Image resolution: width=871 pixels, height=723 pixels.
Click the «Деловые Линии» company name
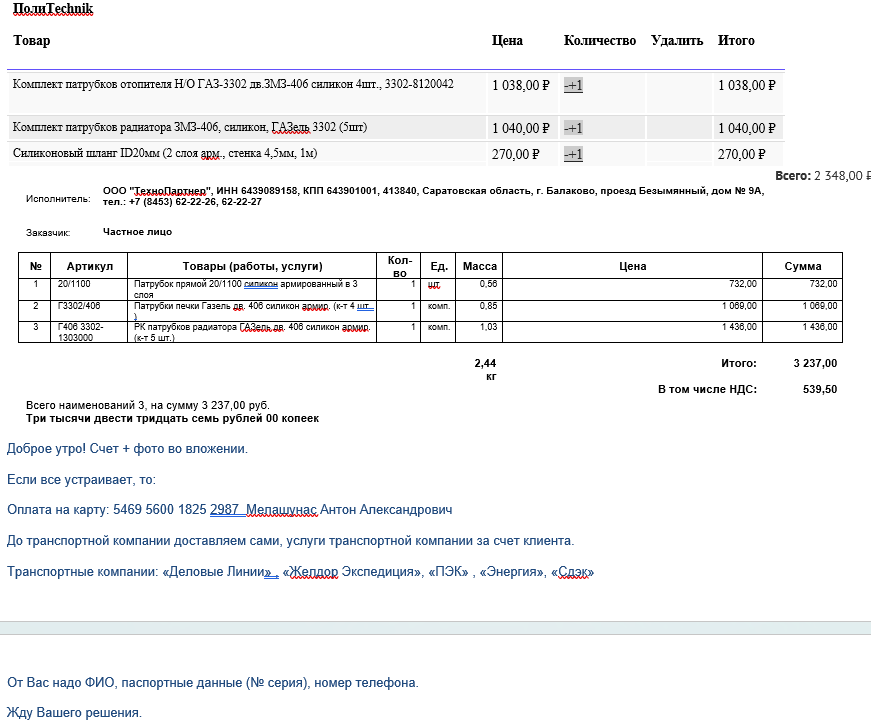[217, 572]
